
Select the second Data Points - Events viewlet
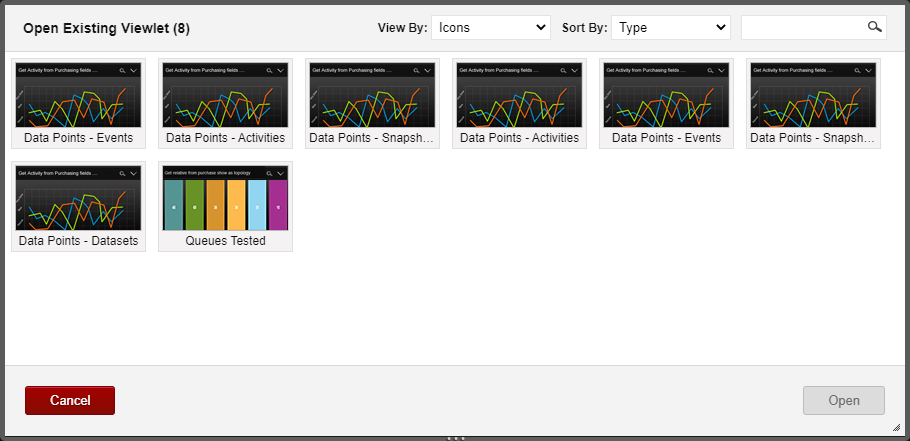click(x=666, y=103)
